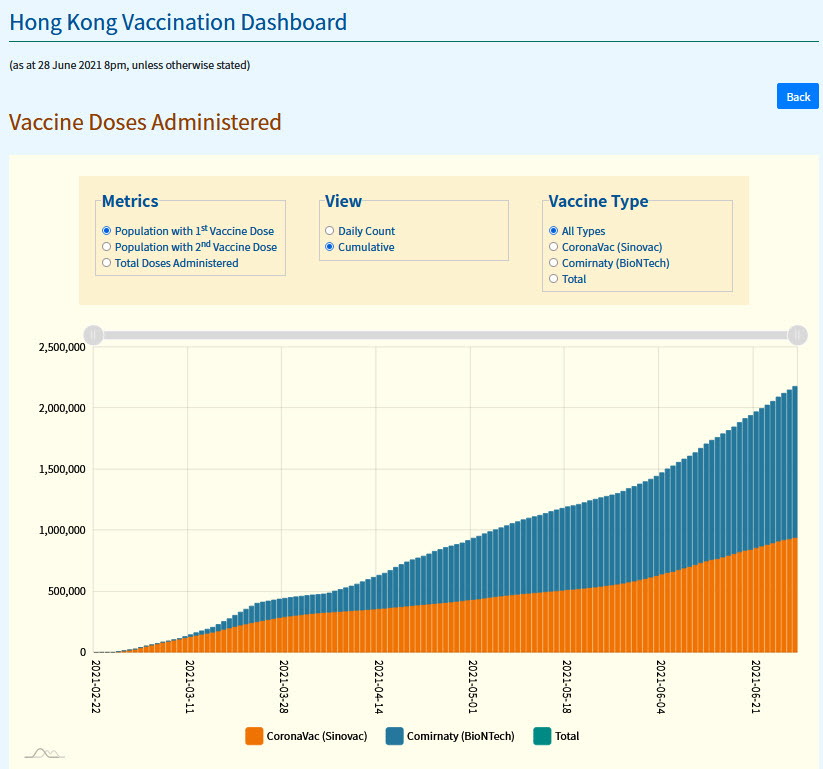Select All Types vaccine option
823x769 pixels.
[x=554, y=231]
